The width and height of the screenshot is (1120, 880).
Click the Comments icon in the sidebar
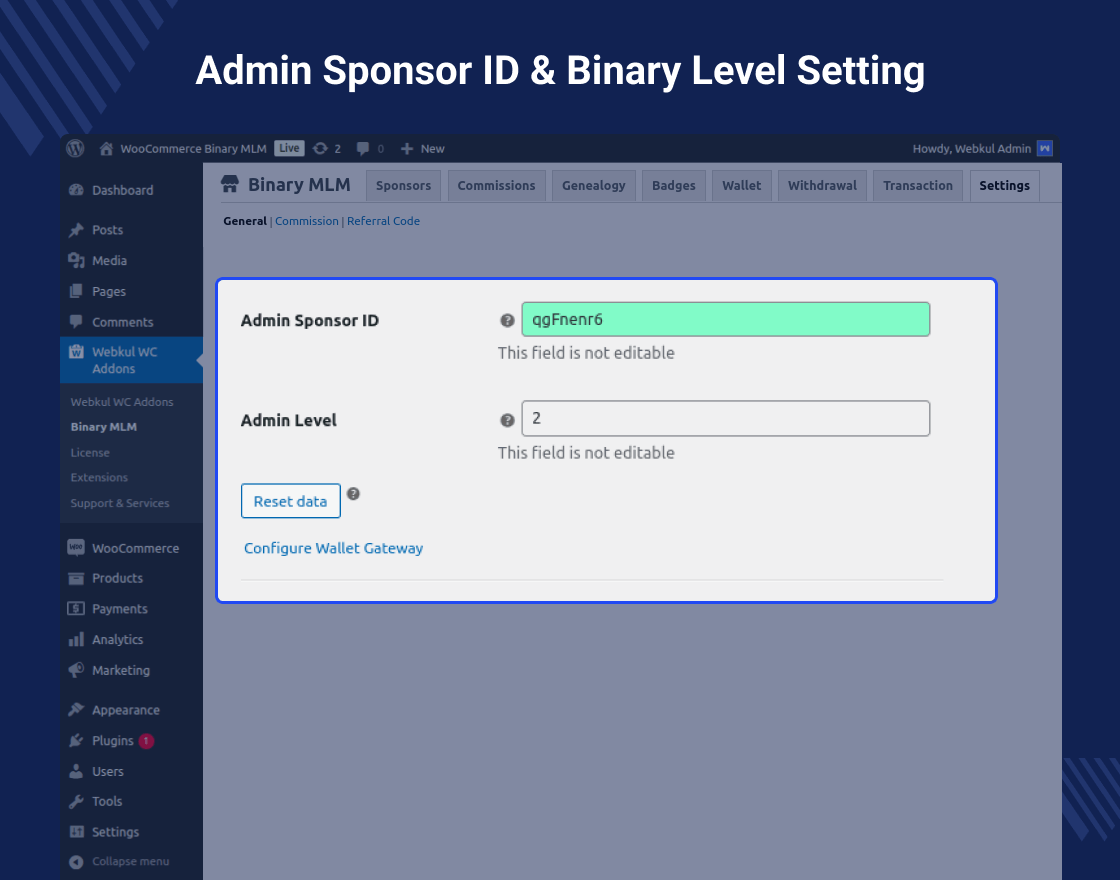pyautogui.click(x=76, y=321)
